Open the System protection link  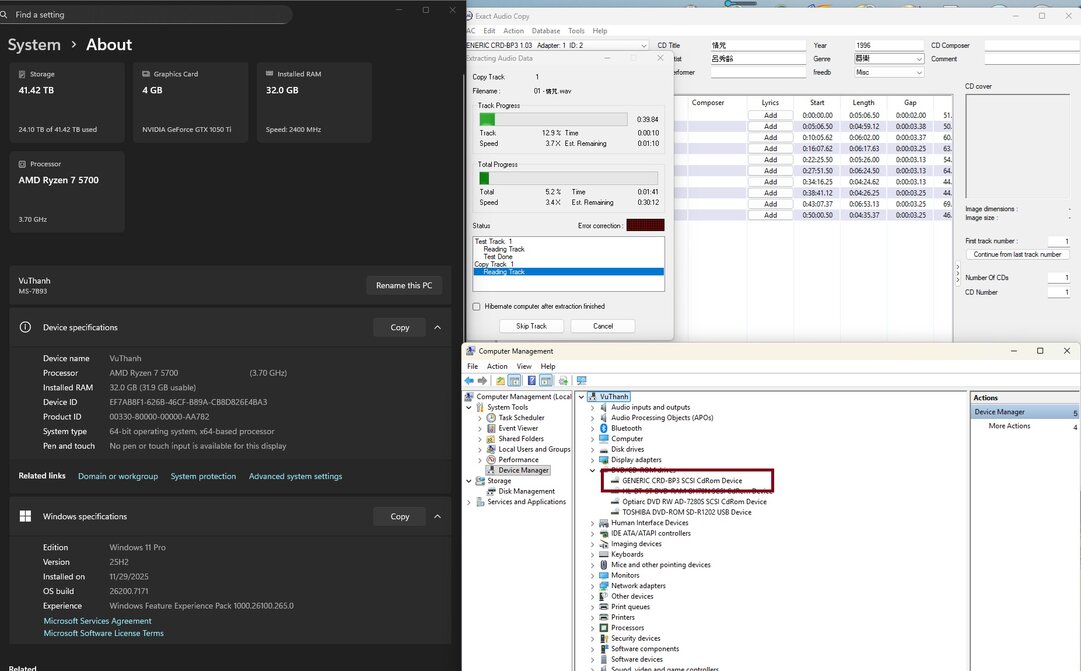pos(203,476)
